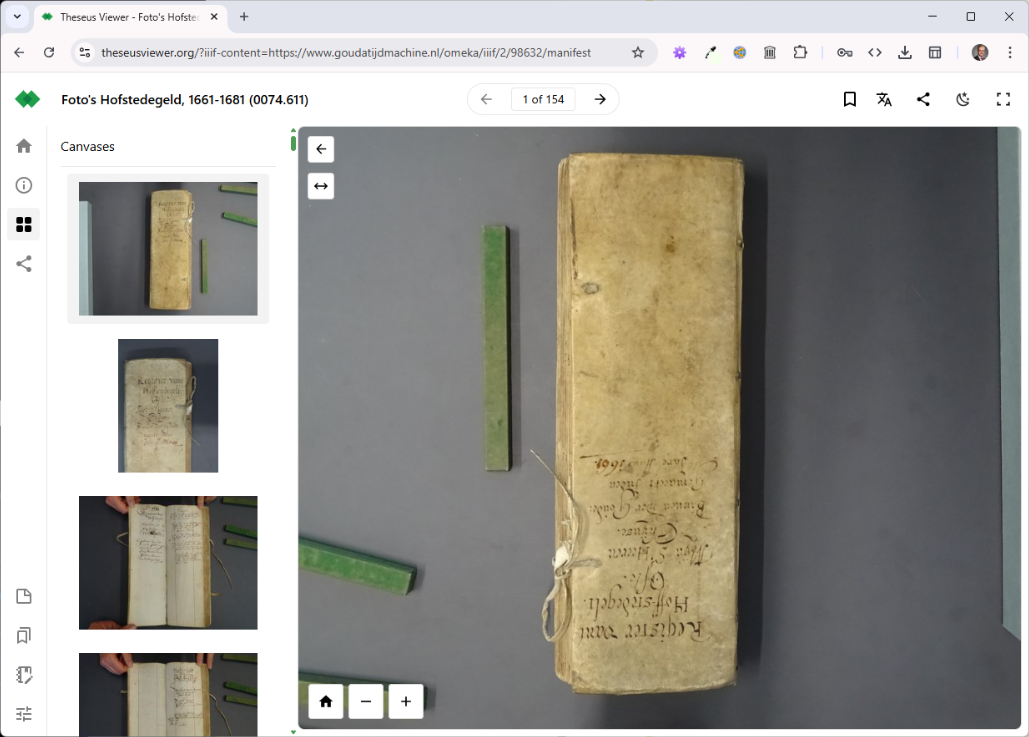Click the share icon in top header
The image size is (1029, 737).
pyautogui.click(x=923, y=99)
